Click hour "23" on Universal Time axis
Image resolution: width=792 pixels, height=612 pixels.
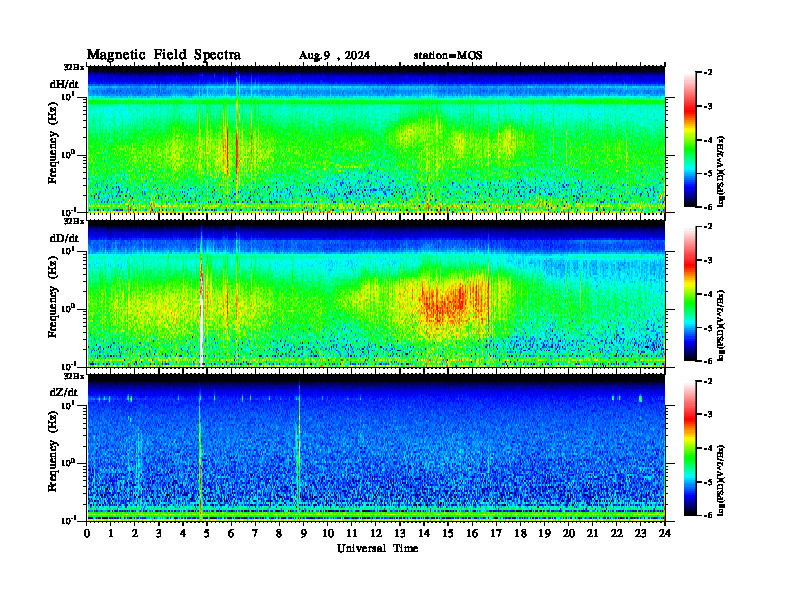(641, 533)
